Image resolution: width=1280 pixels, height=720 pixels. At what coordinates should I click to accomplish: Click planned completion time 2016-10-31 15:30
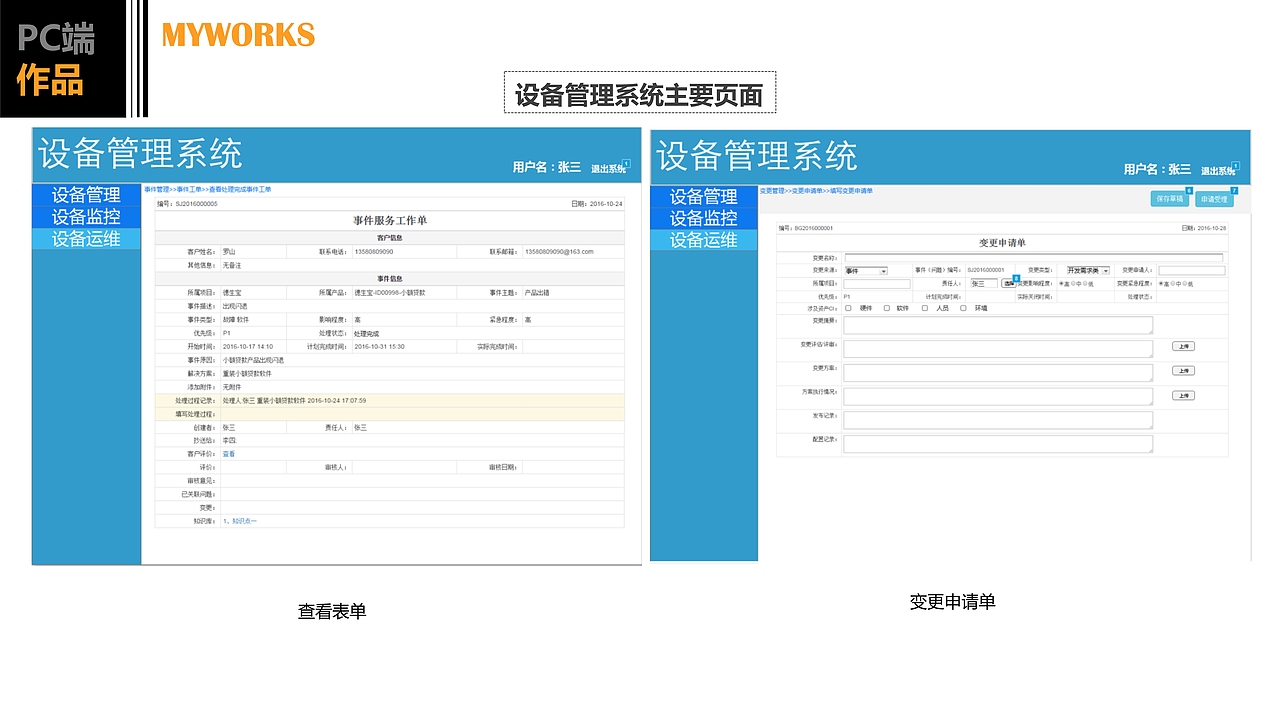[379, 346]
